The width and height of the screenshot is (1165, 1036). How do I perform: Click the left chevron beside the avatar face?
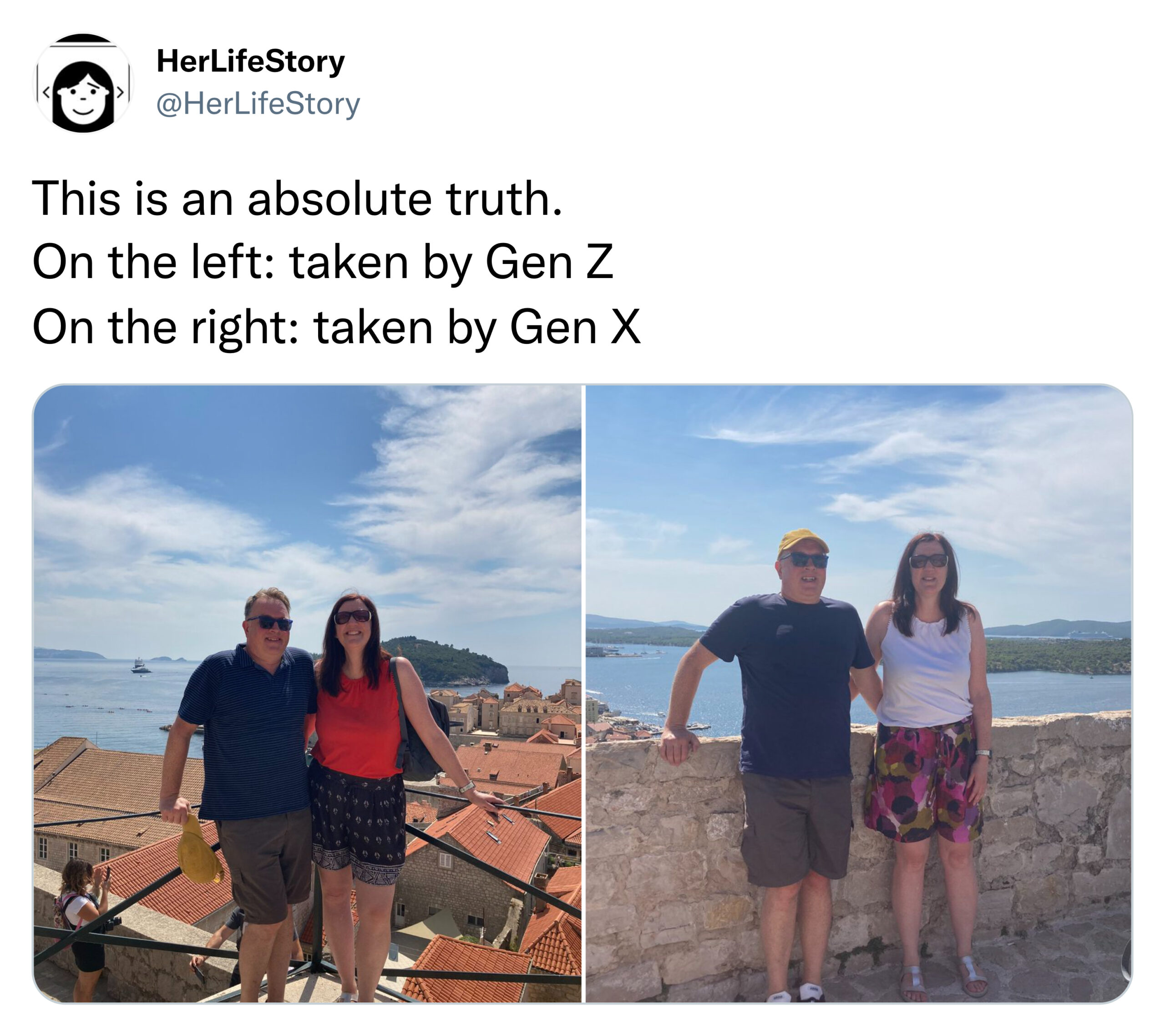46,91
